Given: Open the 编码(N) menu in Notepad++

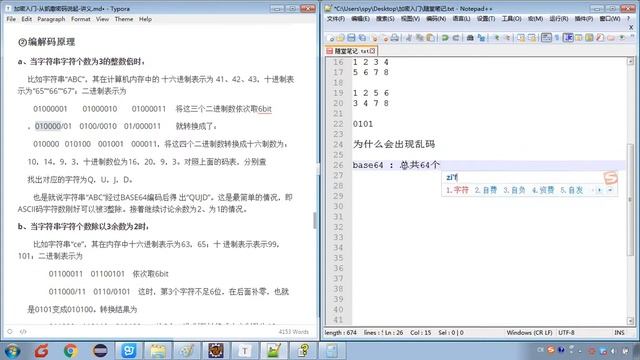Looking at the screenshot, I should (436, 19).
